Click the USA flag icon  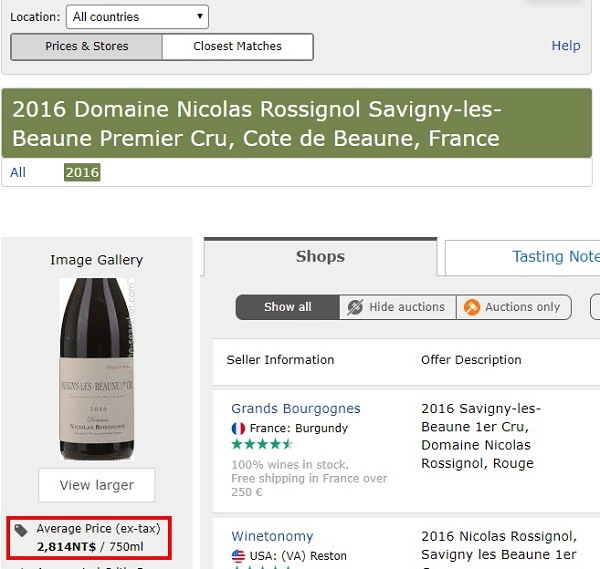pos(238,556)
